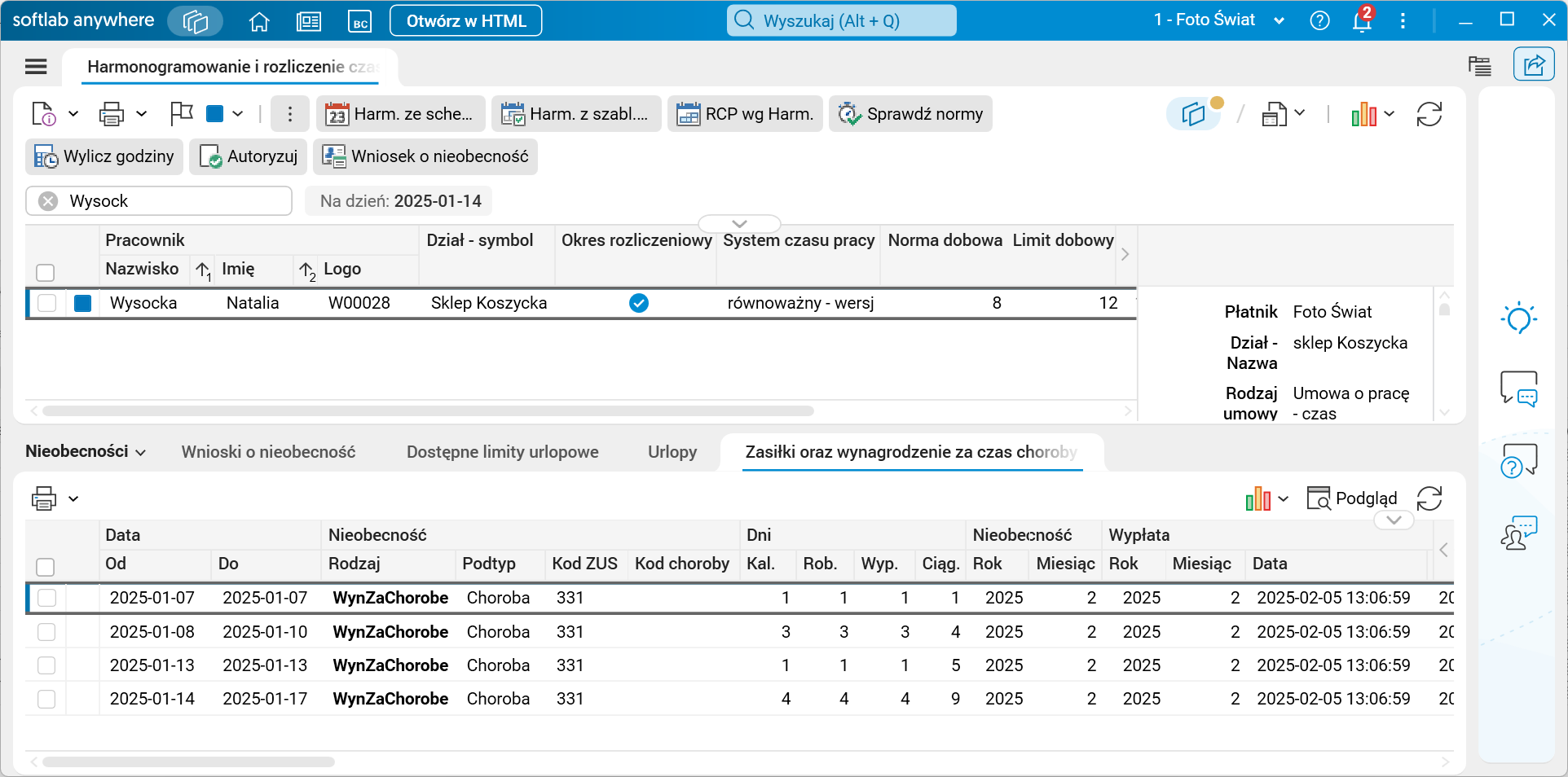The height and width of the screenshot is (777, 1568).
Task: Open the notifications bell icon
Action: coord(1362,20)
